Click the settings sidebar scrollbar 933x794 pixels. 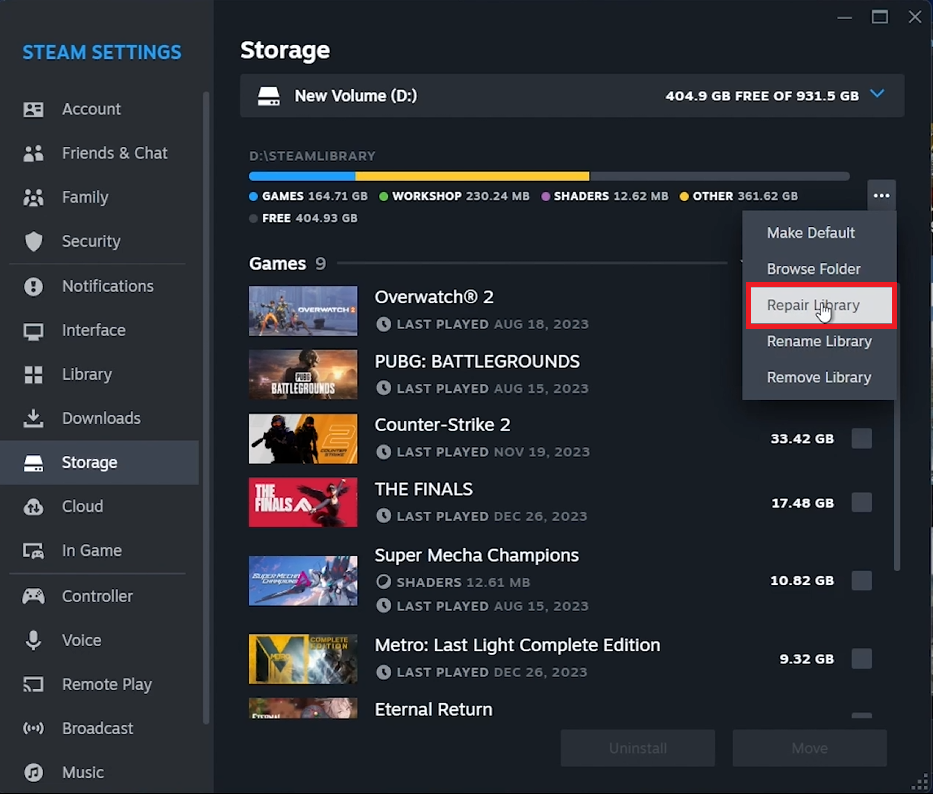pos(206,408)
